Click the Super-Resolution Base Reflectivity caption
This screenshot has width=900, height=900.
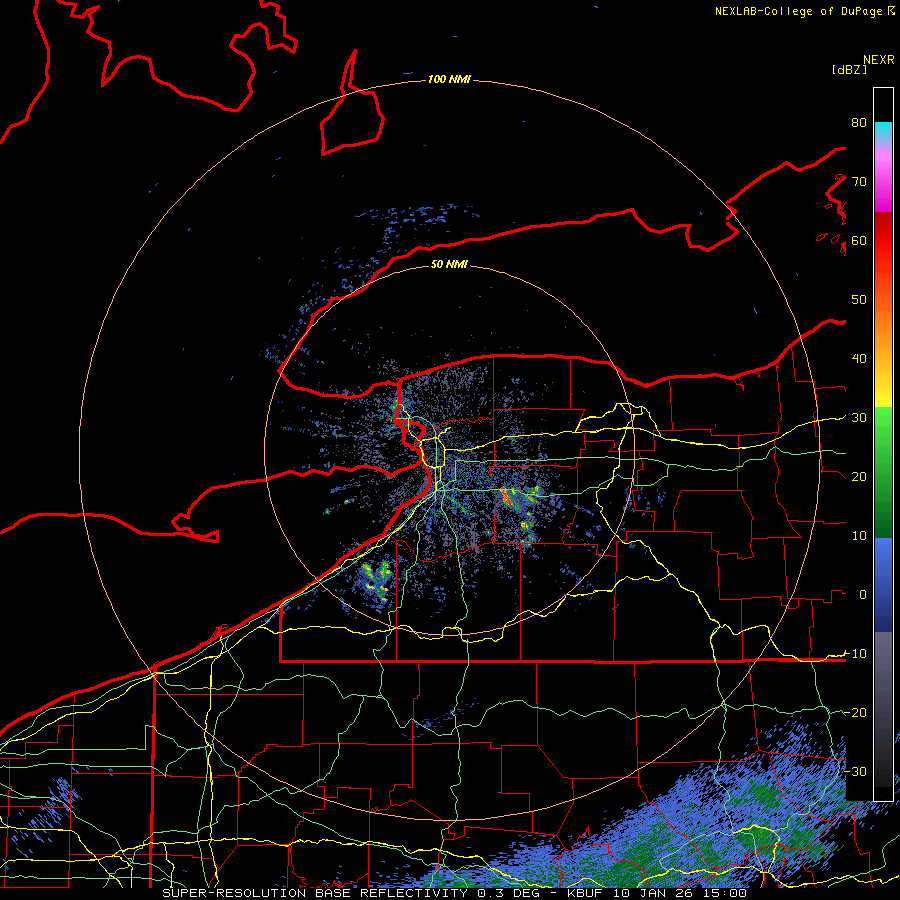tap(315, 893)
